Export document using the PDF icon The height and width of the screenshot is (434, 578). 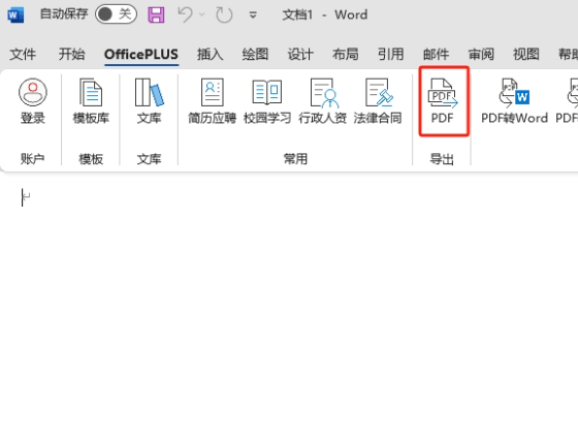443,101
